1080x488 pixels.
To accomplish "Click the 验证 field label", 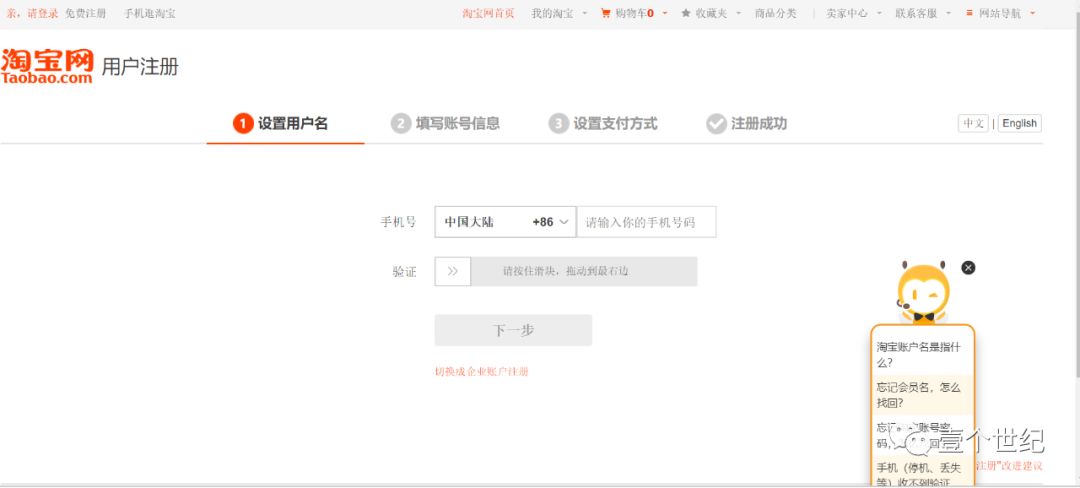I will (x=404, y=272).
